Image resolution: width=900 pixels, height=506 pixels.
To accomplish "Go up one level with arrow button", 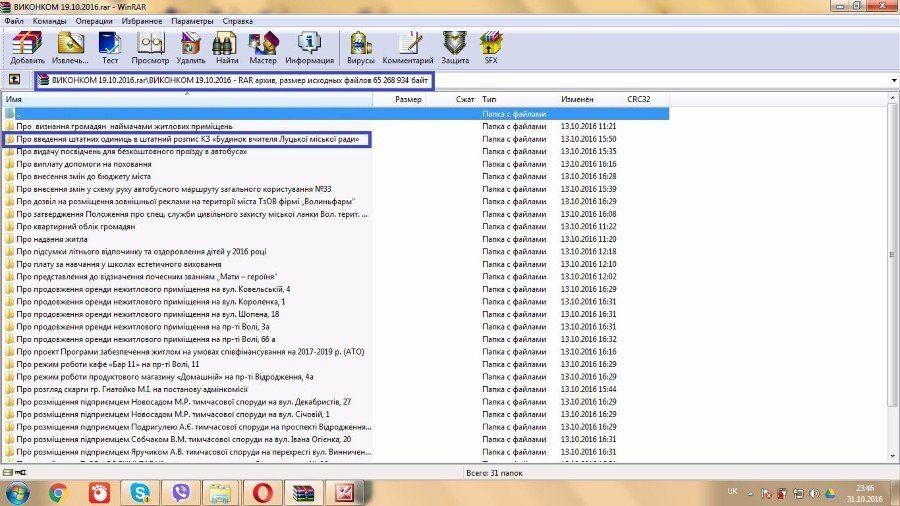I will (x=14, y=80).
